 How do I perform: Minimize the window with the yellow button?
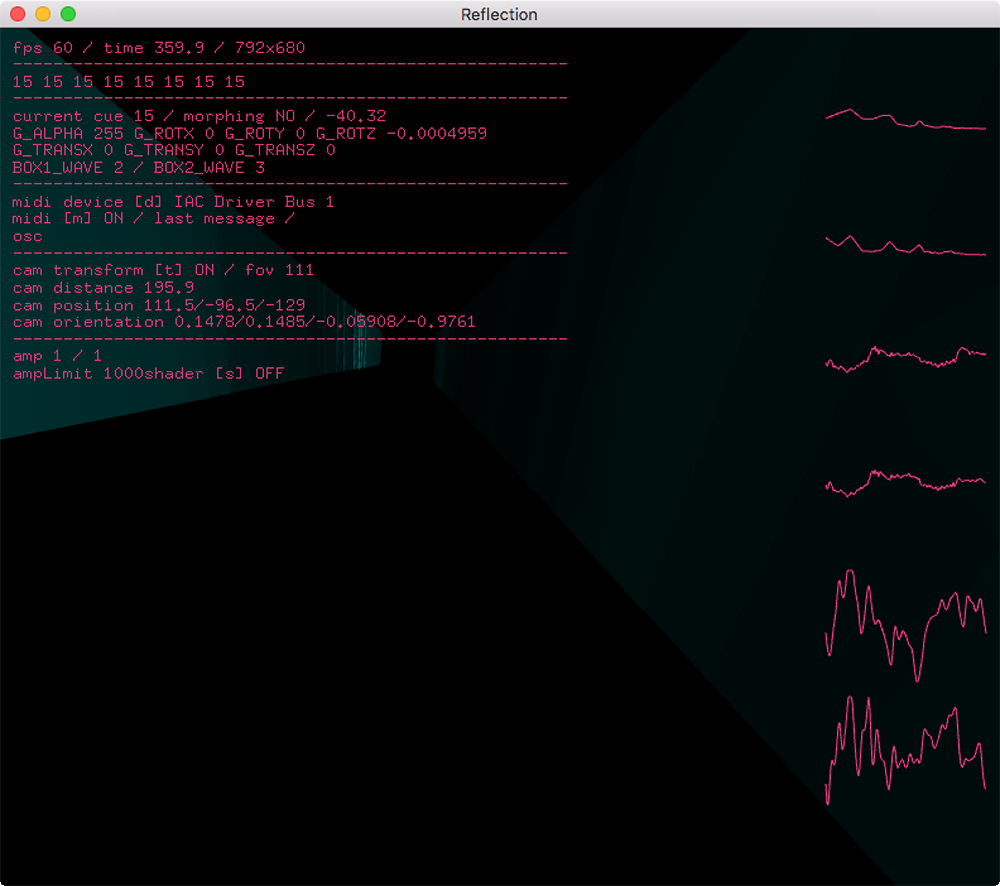point(43,14)
